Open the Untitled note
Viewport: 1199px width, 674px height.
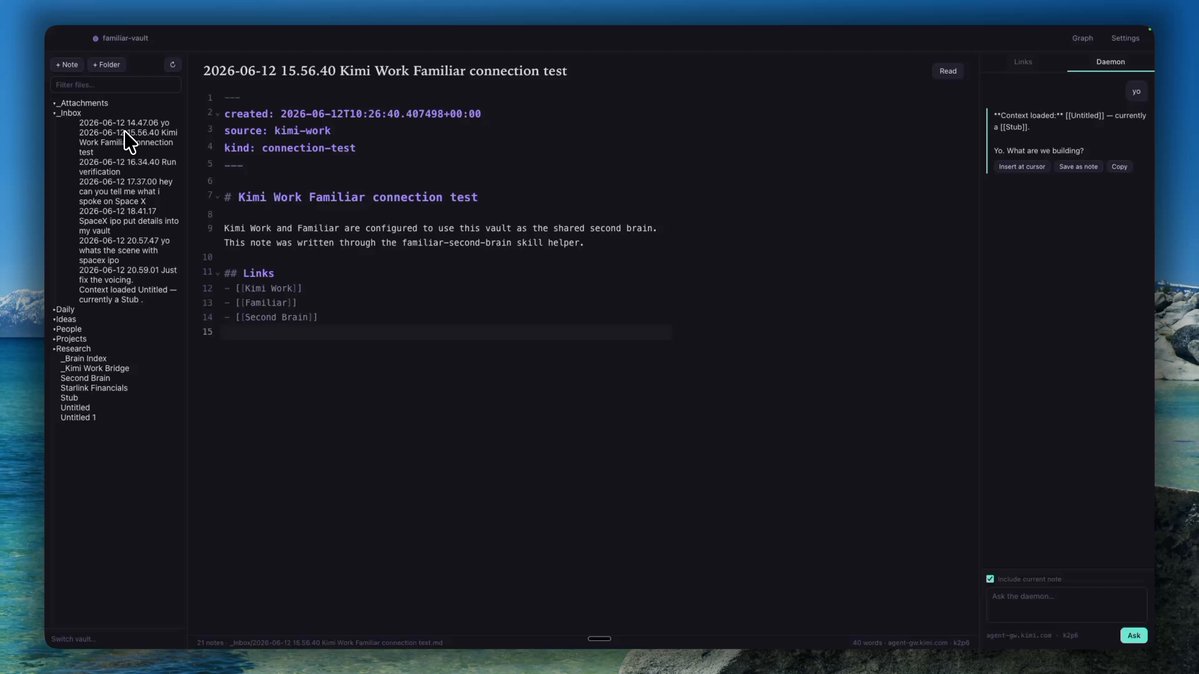tap(75, 408)
